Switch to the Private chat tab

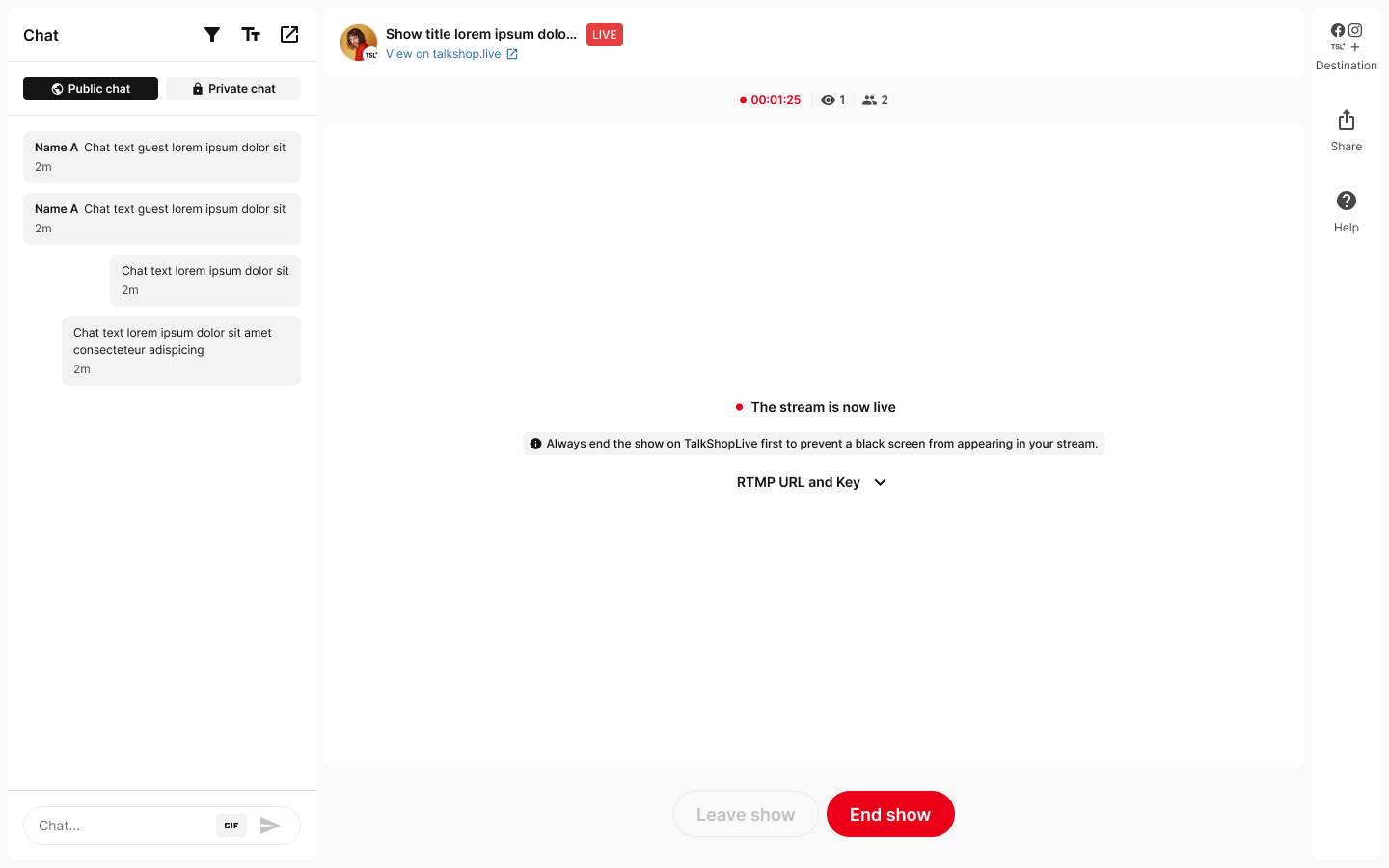pyautogui.click(x=233, y=89)
